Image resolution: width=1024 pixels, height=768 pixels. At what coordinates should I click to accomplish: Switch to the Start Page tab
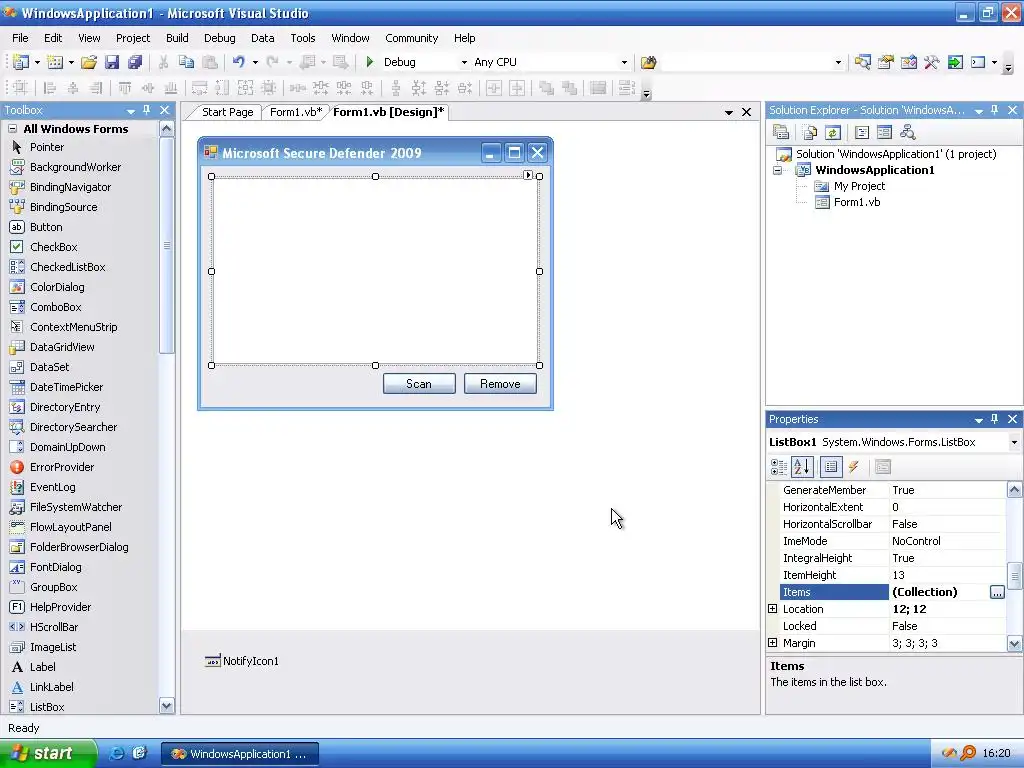[x=227, y=112]
